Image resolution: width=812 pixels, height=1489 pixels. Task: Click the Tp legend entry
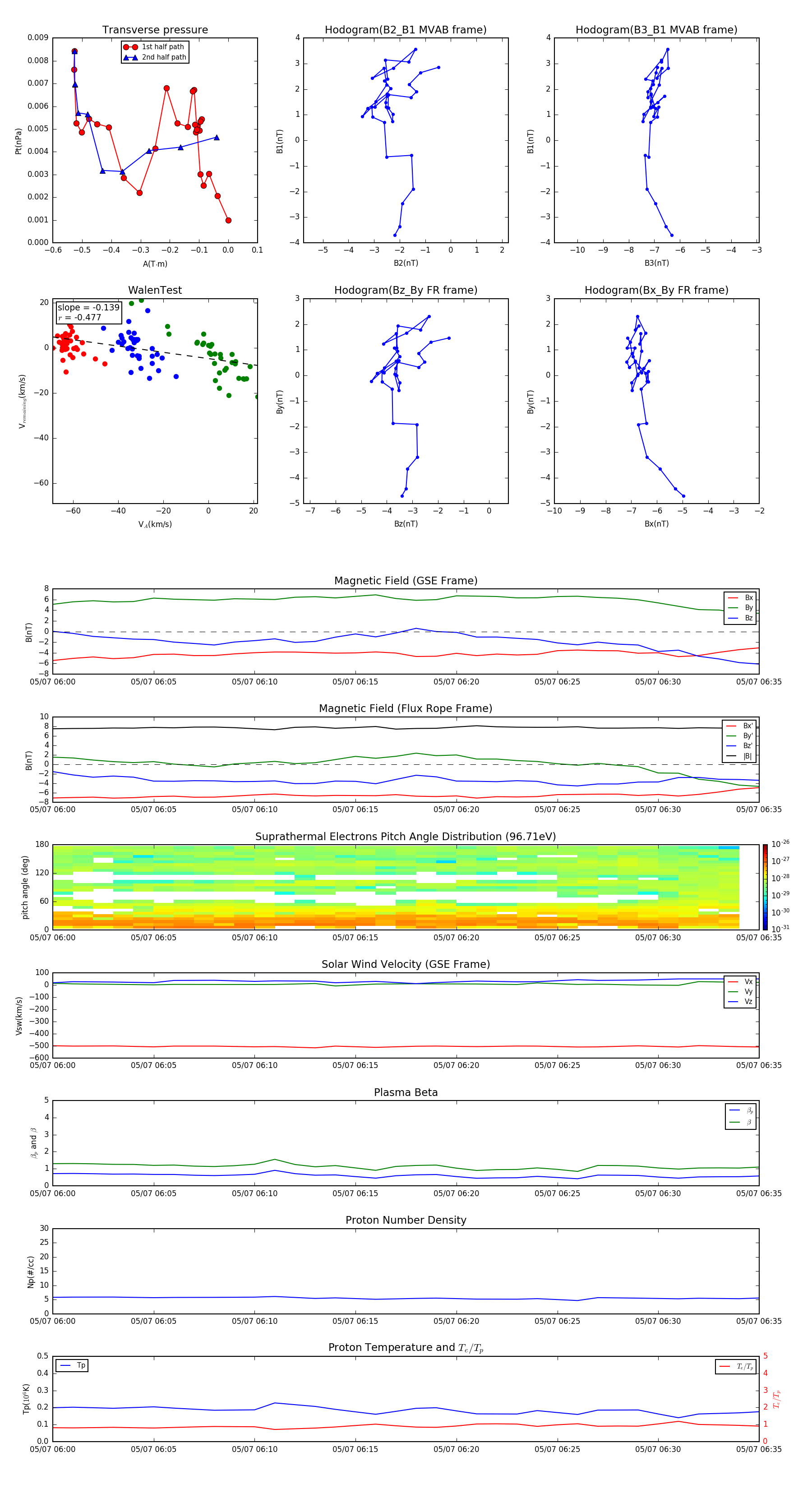point(72,1365)
